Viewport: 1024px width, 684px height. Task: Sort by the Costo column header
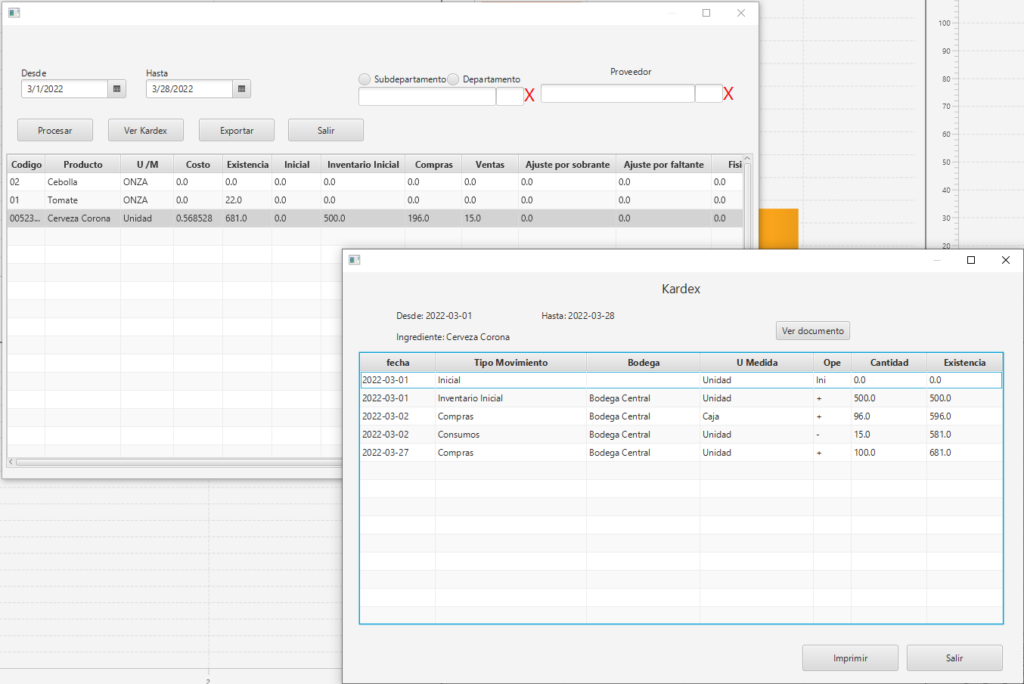(x=198, y=165)
